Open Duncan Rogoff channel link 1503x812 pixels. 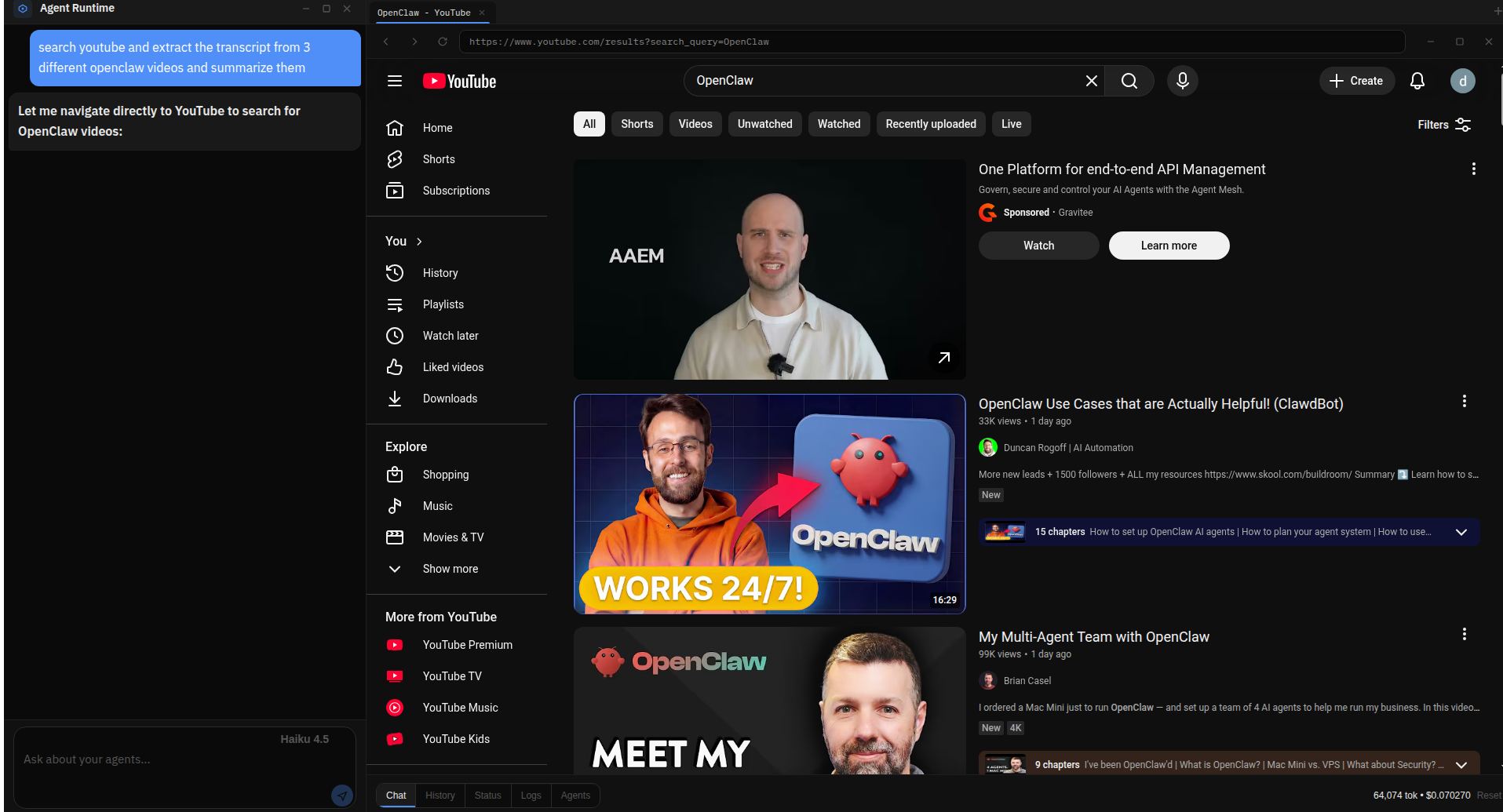pyautogui.click(x=1067, y=448)
